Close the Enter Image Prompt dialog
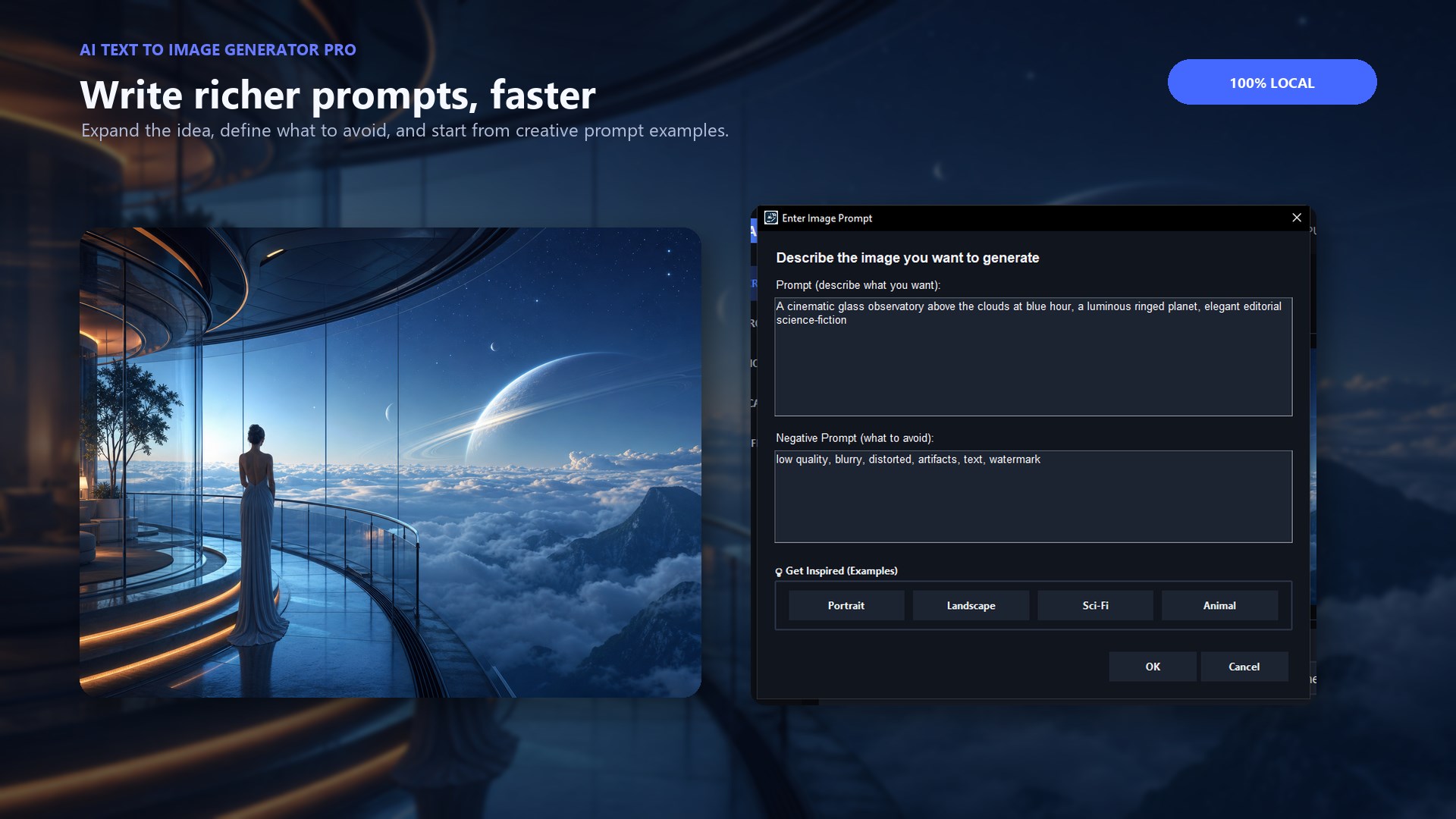The image size is (1456, 819). (x=1297, y=218)
